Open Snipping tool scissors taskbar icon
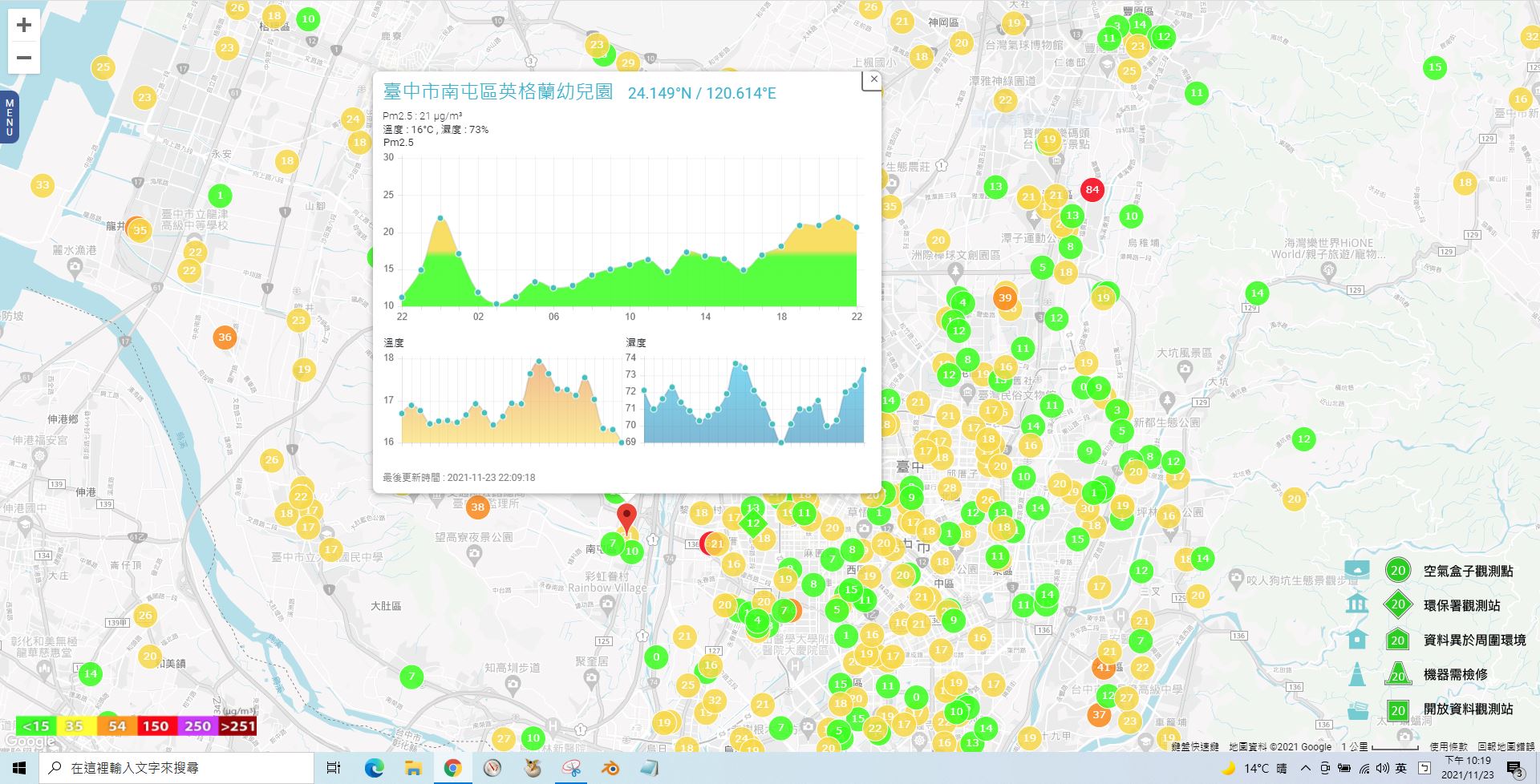1540x784 pixels. point(571,768)
